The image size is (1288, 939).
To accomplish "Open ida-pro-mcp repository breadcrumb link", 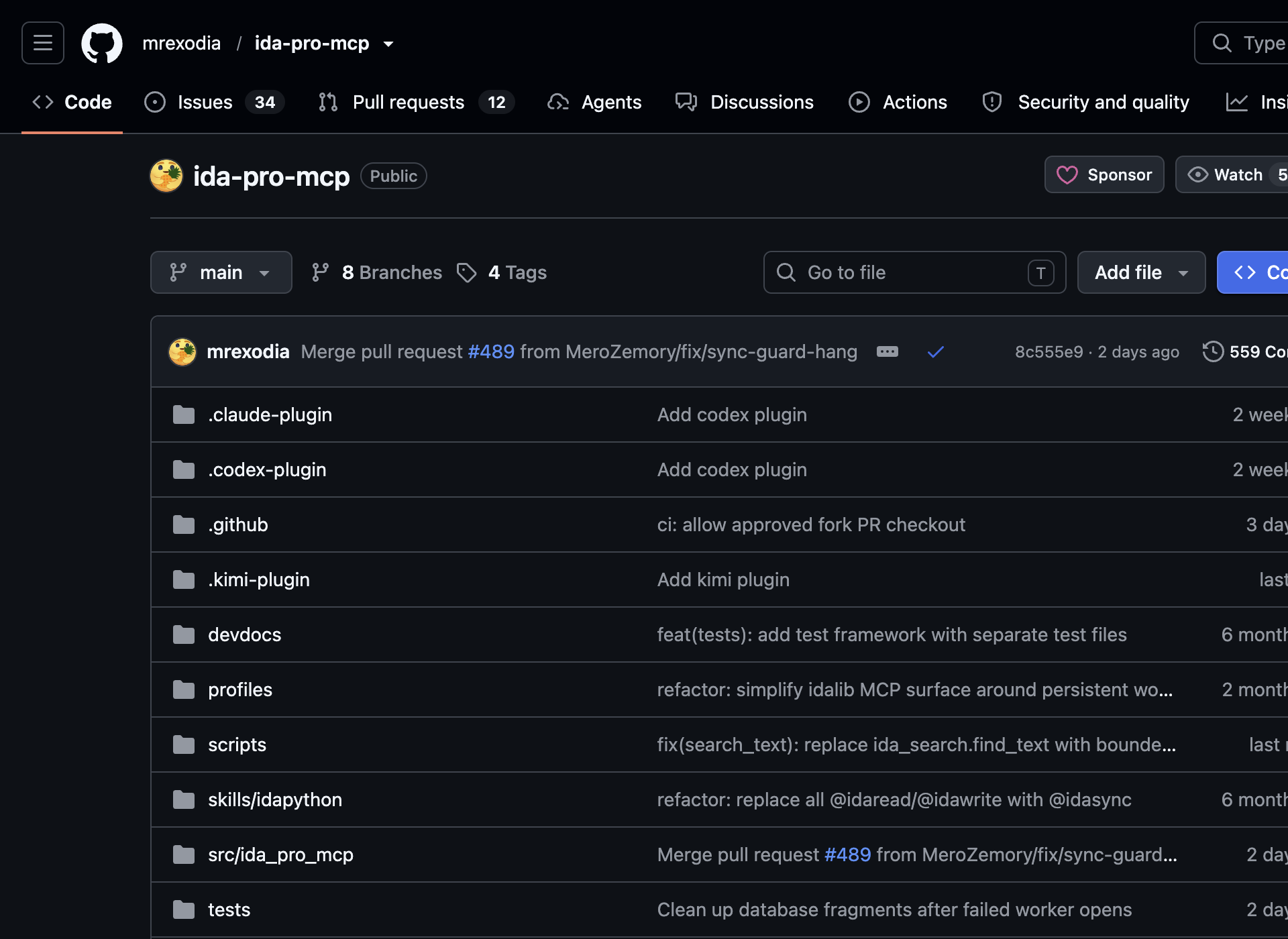I will pos(312,44).
